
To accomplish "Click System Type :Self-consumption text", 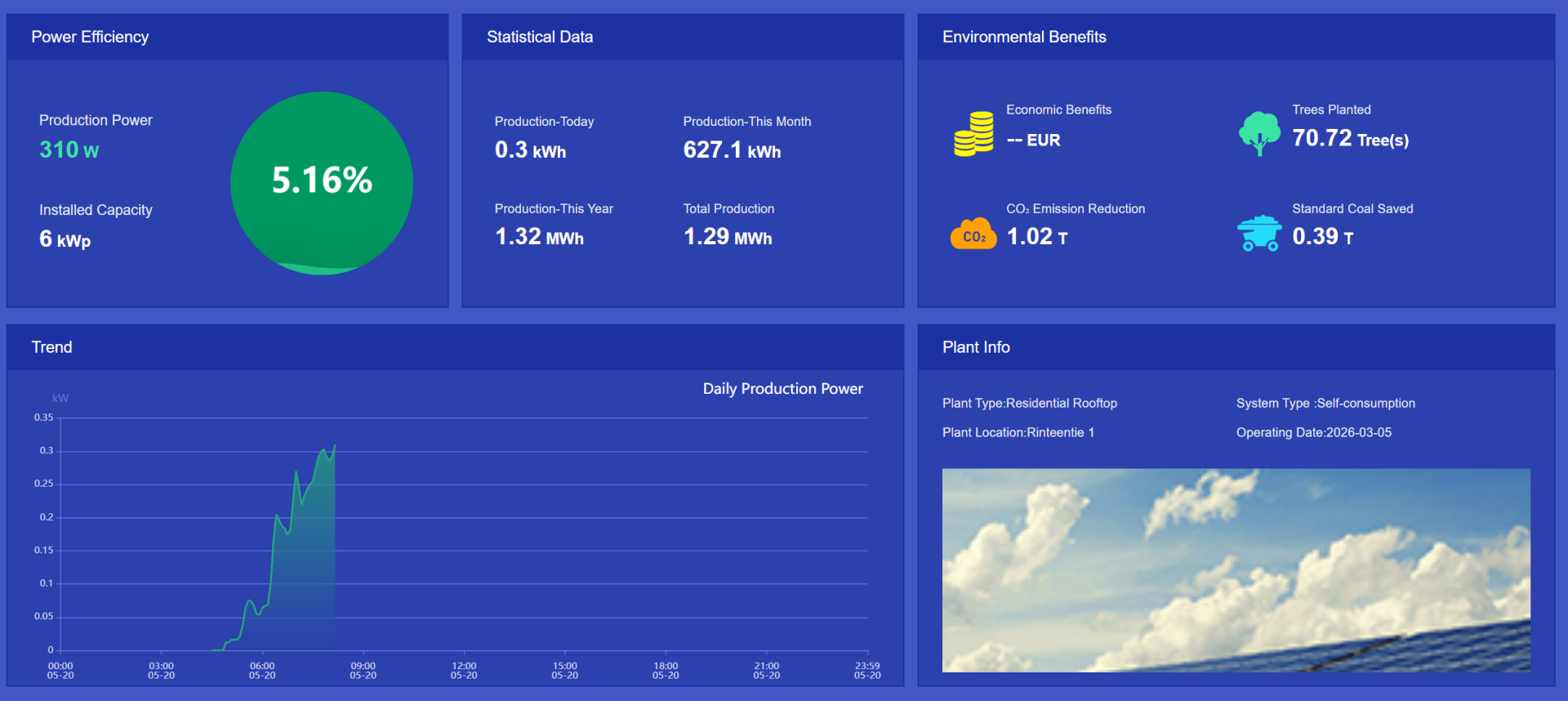I will (1325, 403).
